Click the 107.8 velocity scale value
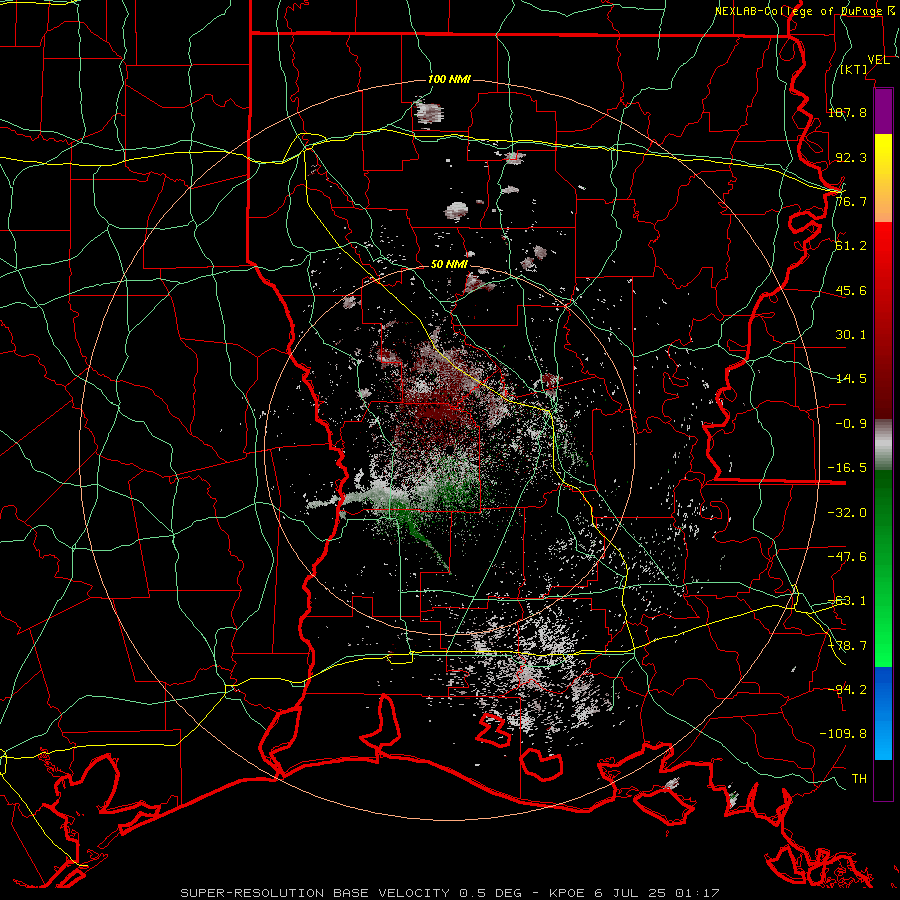This screenshot has width=900, height=900. point(847,112)
